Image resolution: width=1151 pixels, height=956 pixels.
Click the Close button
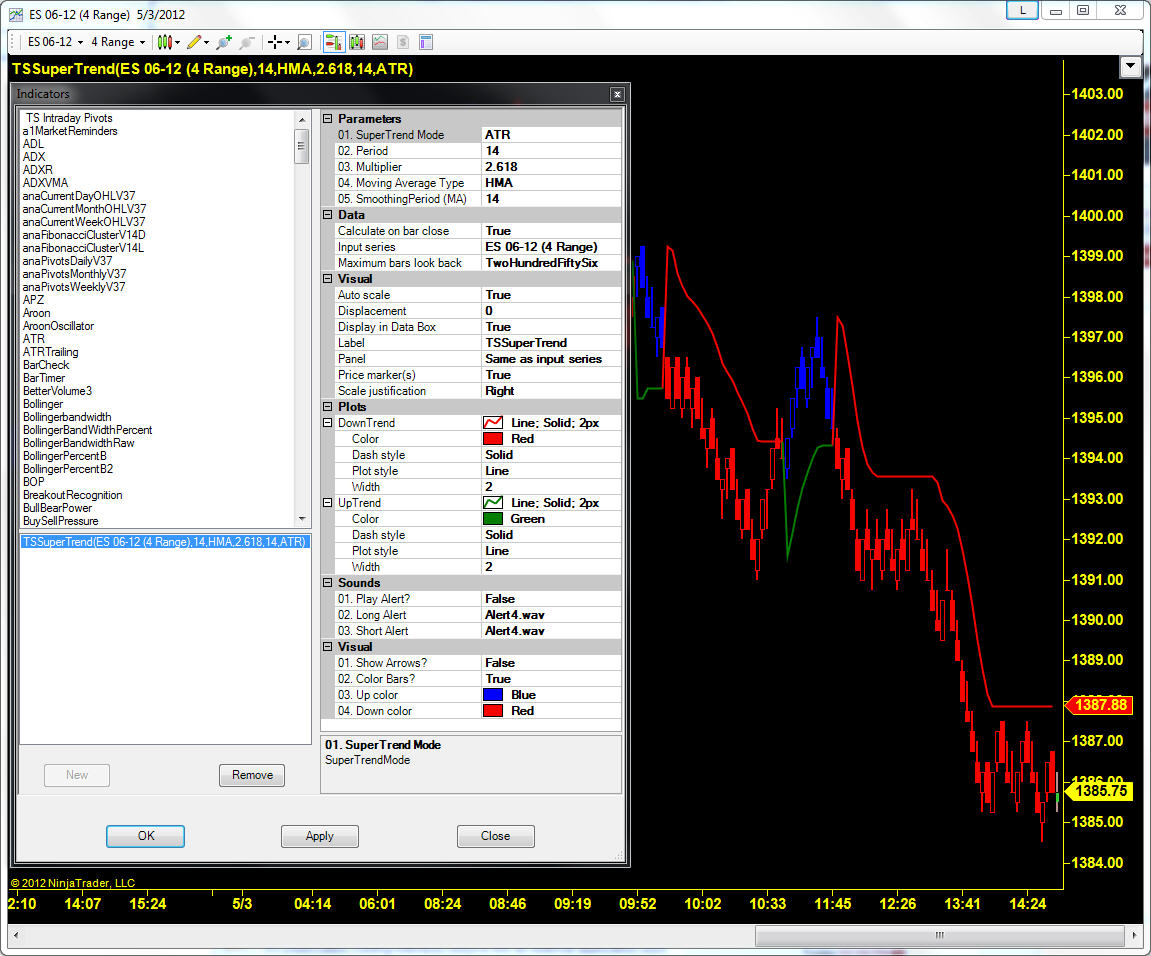495,836
